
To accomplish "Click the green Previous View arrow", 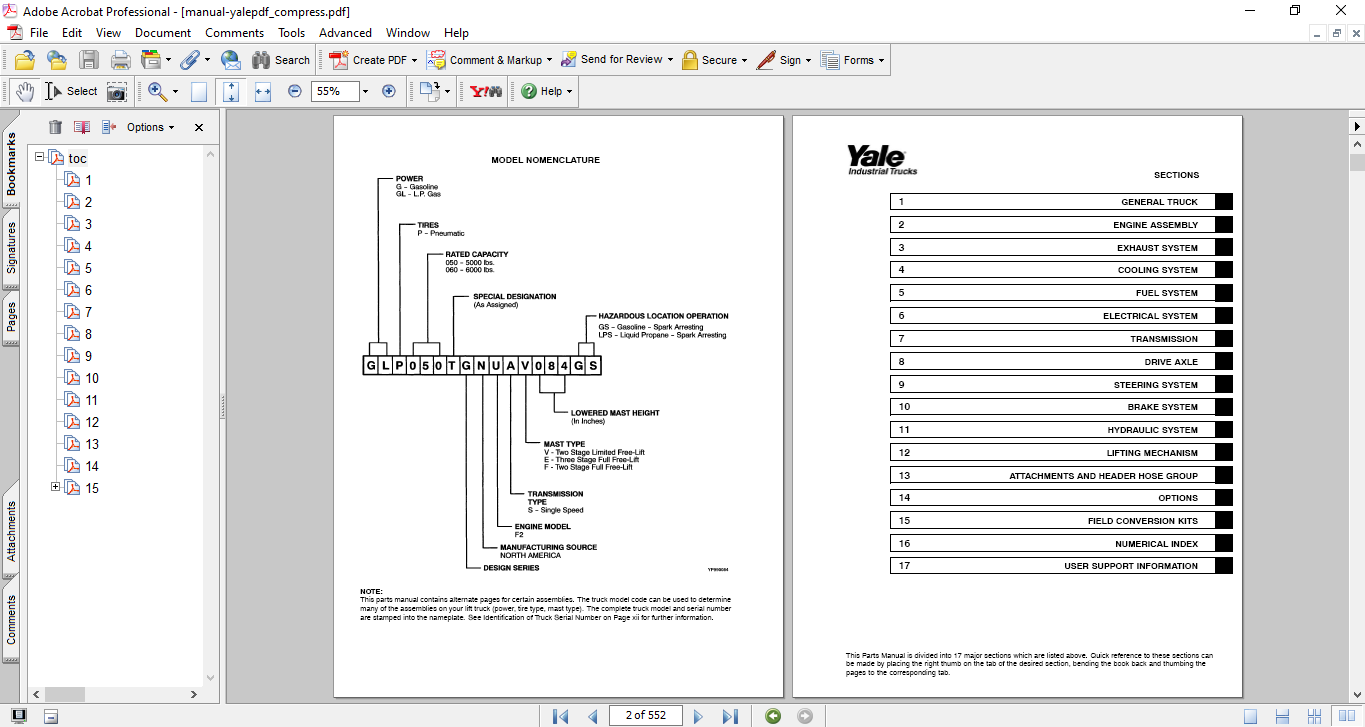I will [773, 716].
